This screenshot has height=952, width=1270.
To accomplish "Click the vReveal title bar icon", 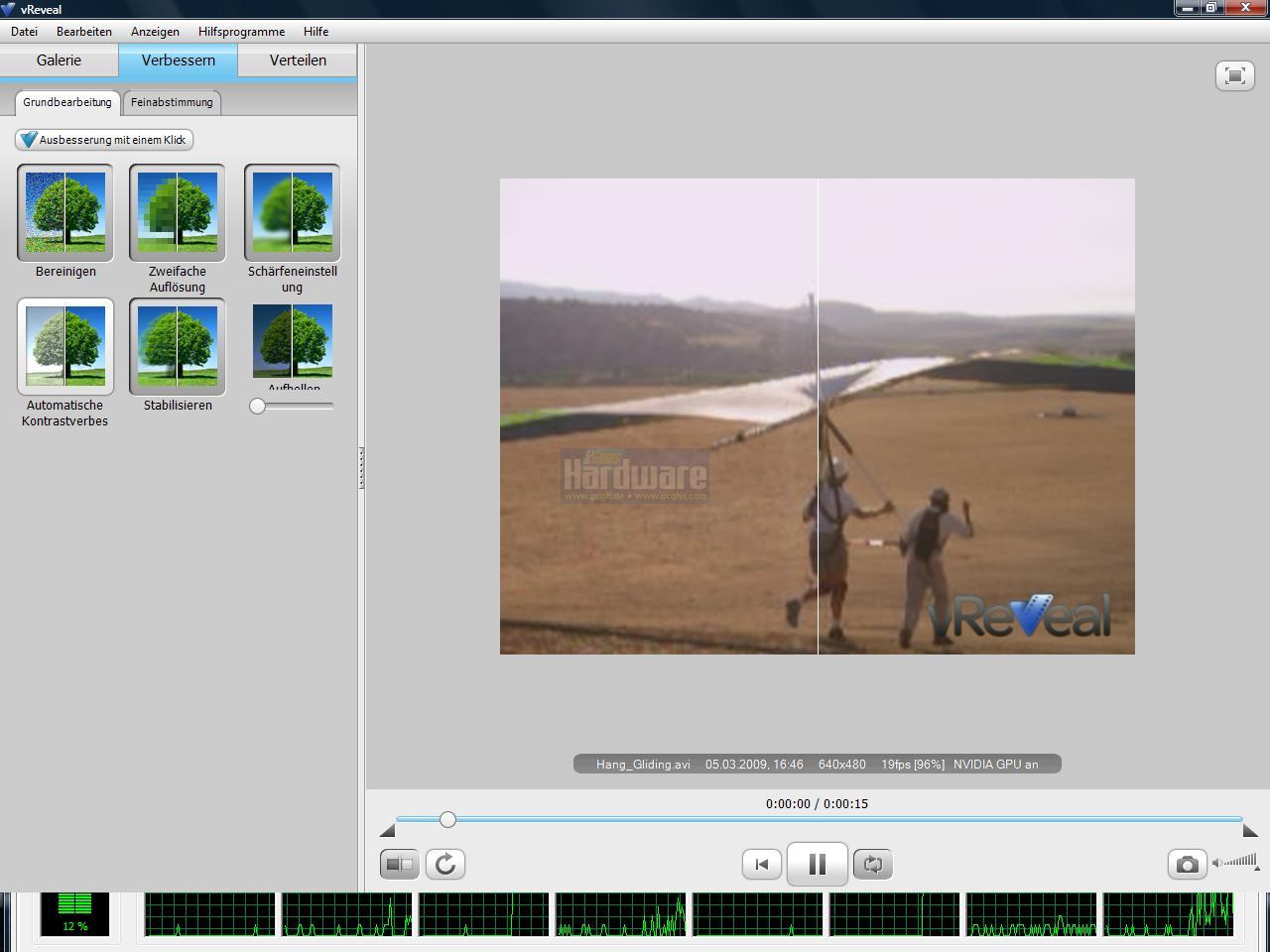I will click(9, 9).
